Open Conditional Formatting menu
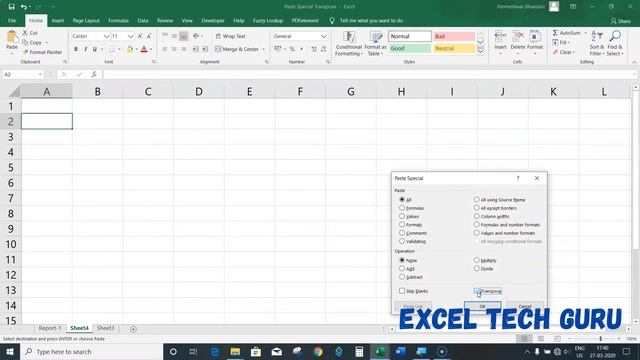The width and height of the screenshot is (640, 360). [x=349, y=43]
